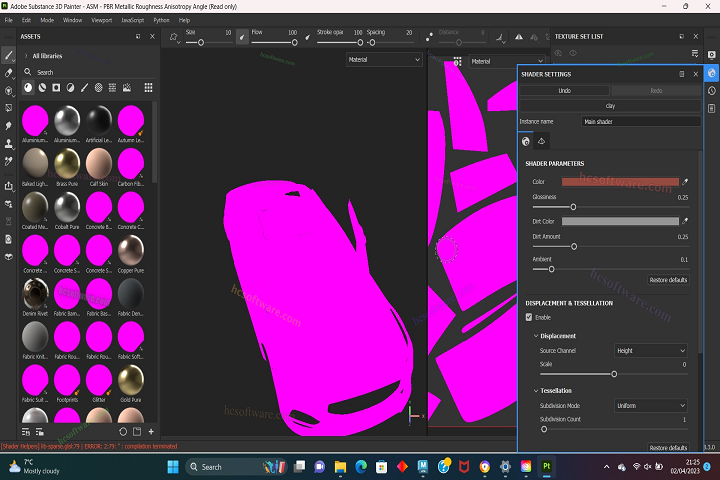The width and height of the screenshot is (720, 480).
Task: Select the Clone stamp tool
Action: (x=8, y=144)
